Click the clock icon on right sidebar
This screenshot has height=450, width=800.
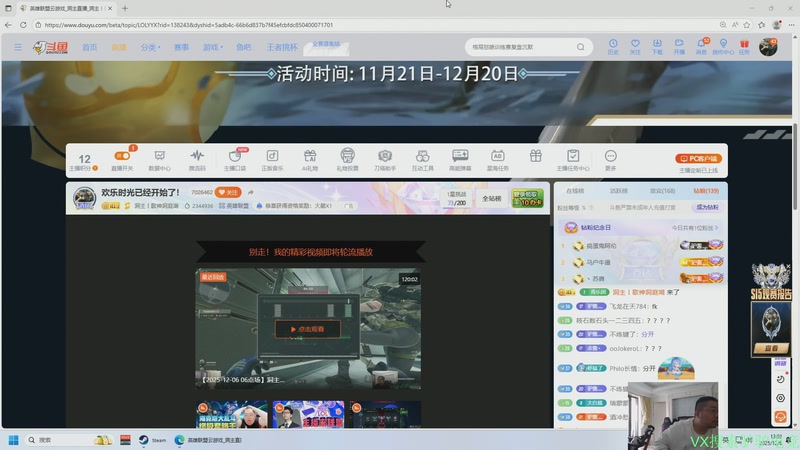coord(780,379)
